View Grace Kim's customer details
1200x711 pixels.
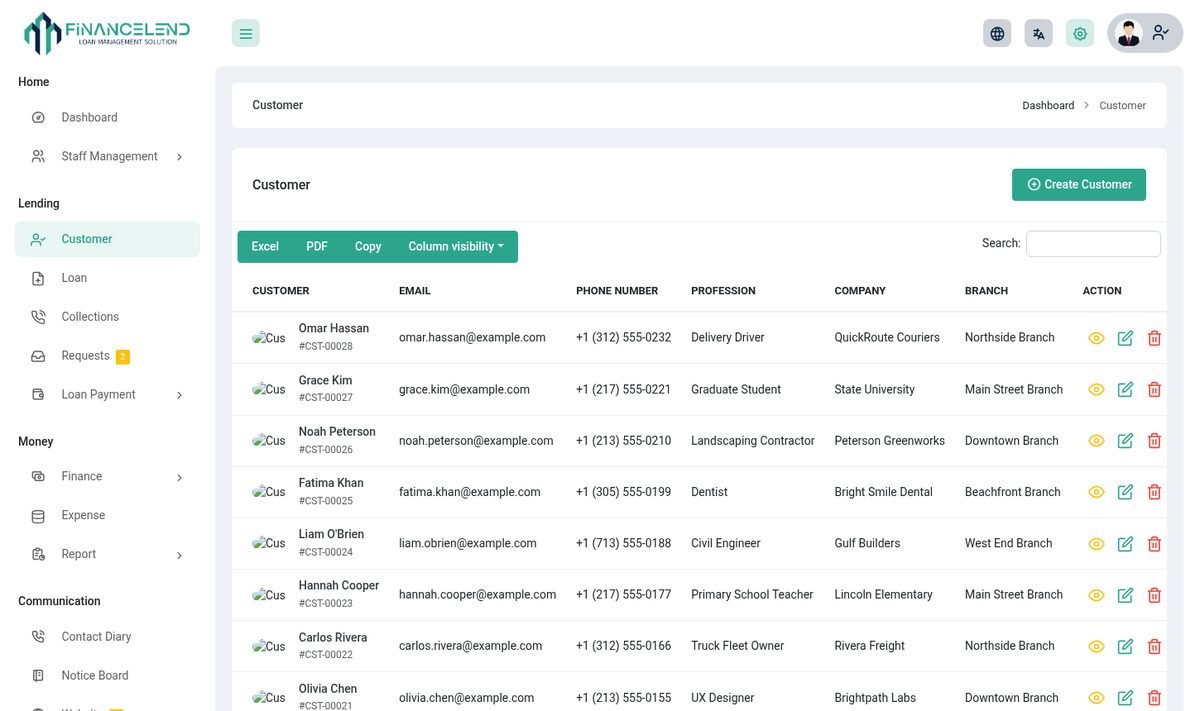(x=1096, y=389)
